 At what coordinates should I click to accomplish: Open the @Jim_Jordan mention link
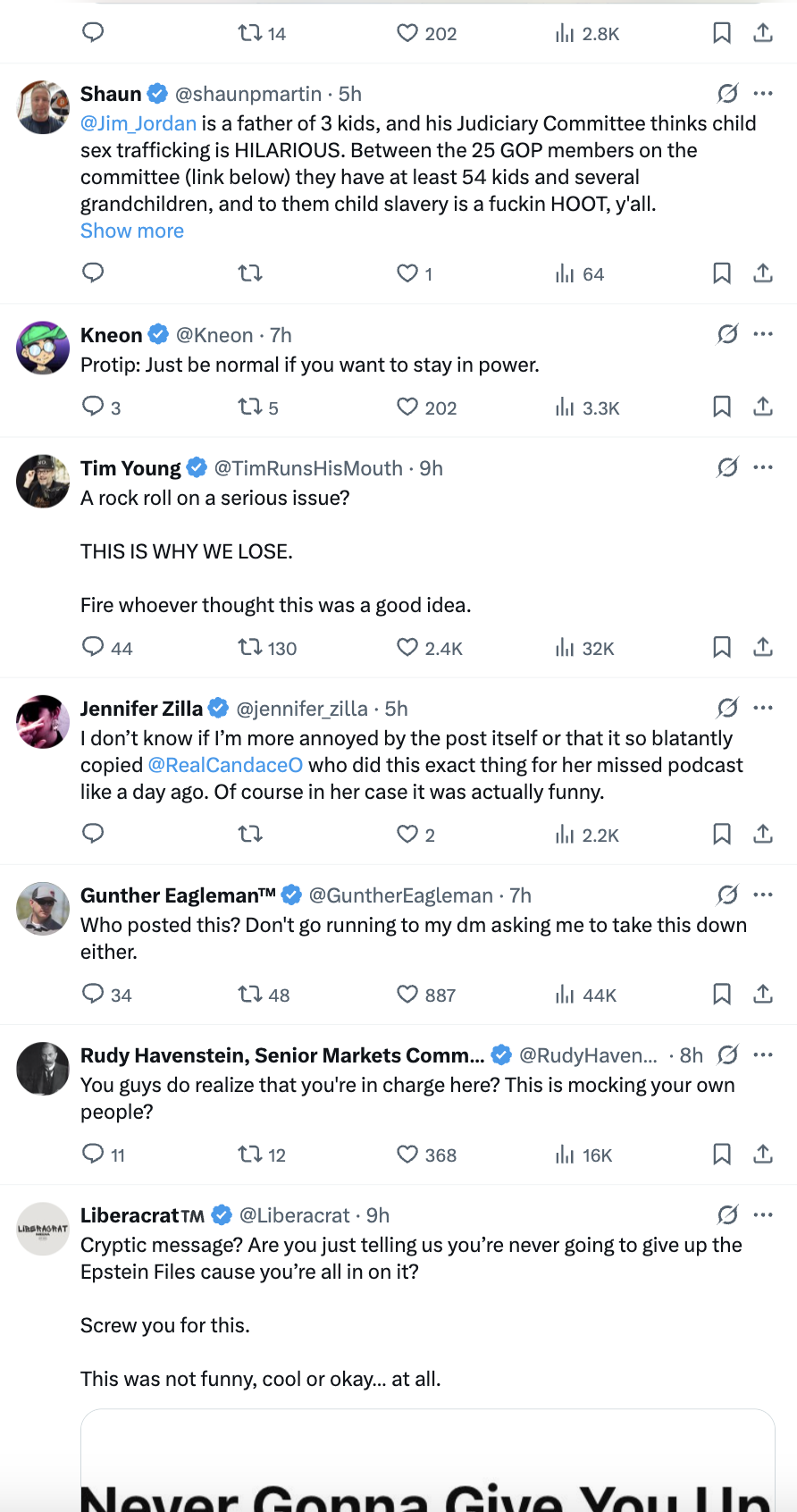tap(138, 123)
